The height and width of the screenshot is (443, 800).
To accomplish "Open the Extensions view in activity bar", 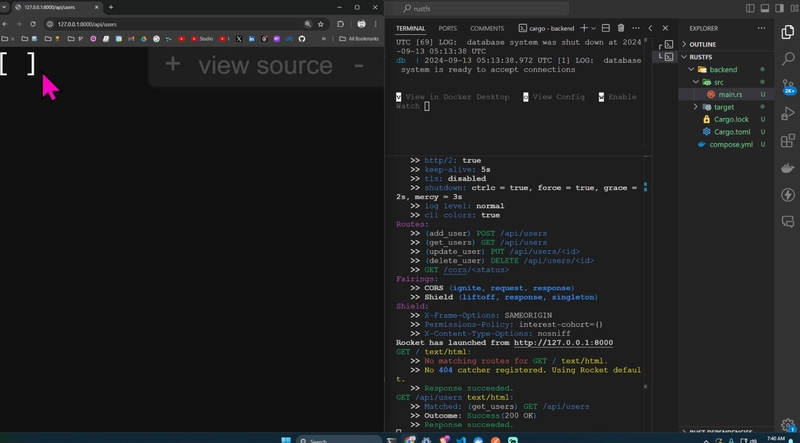I will (x=788, y=140).
